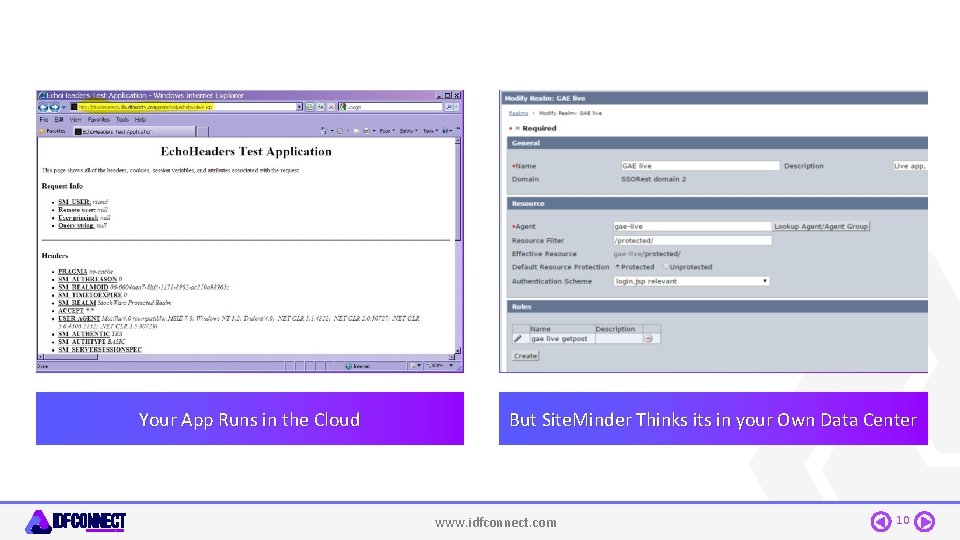Remove the gae live getpost rule
The width and height of the screenshot is (960, 540).
tap(648, 339)
